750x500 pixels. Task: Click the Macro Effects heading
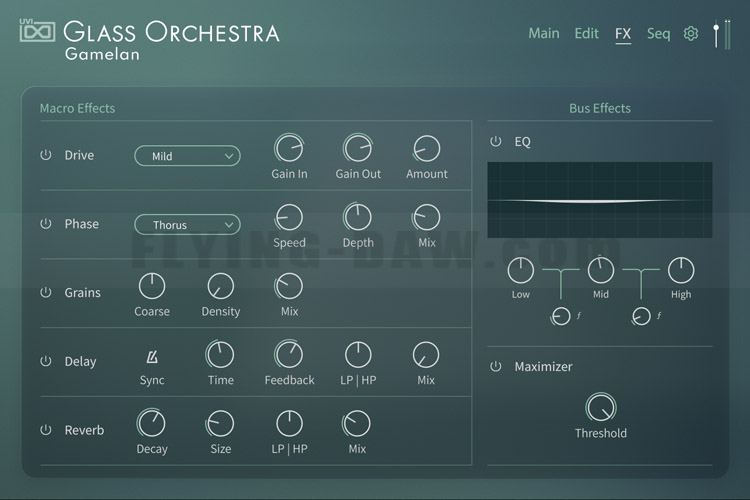77,108
